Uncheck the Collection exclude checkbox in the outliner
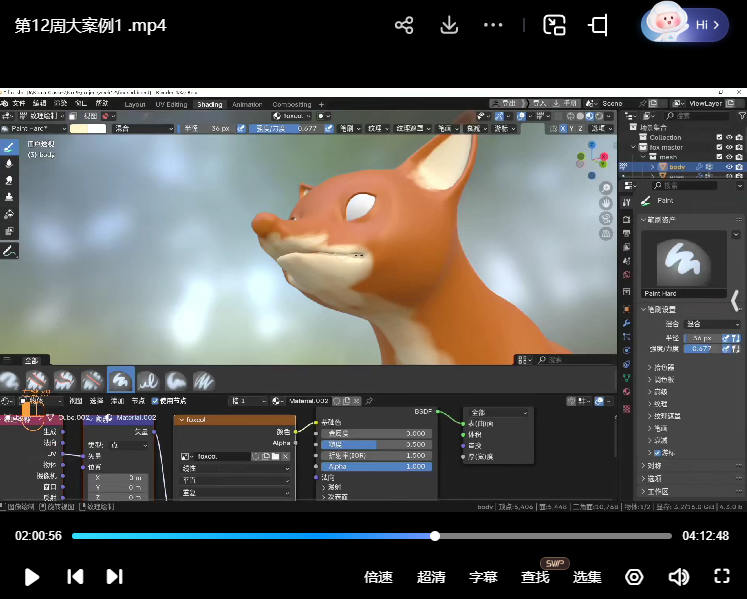 pos(719,137)
